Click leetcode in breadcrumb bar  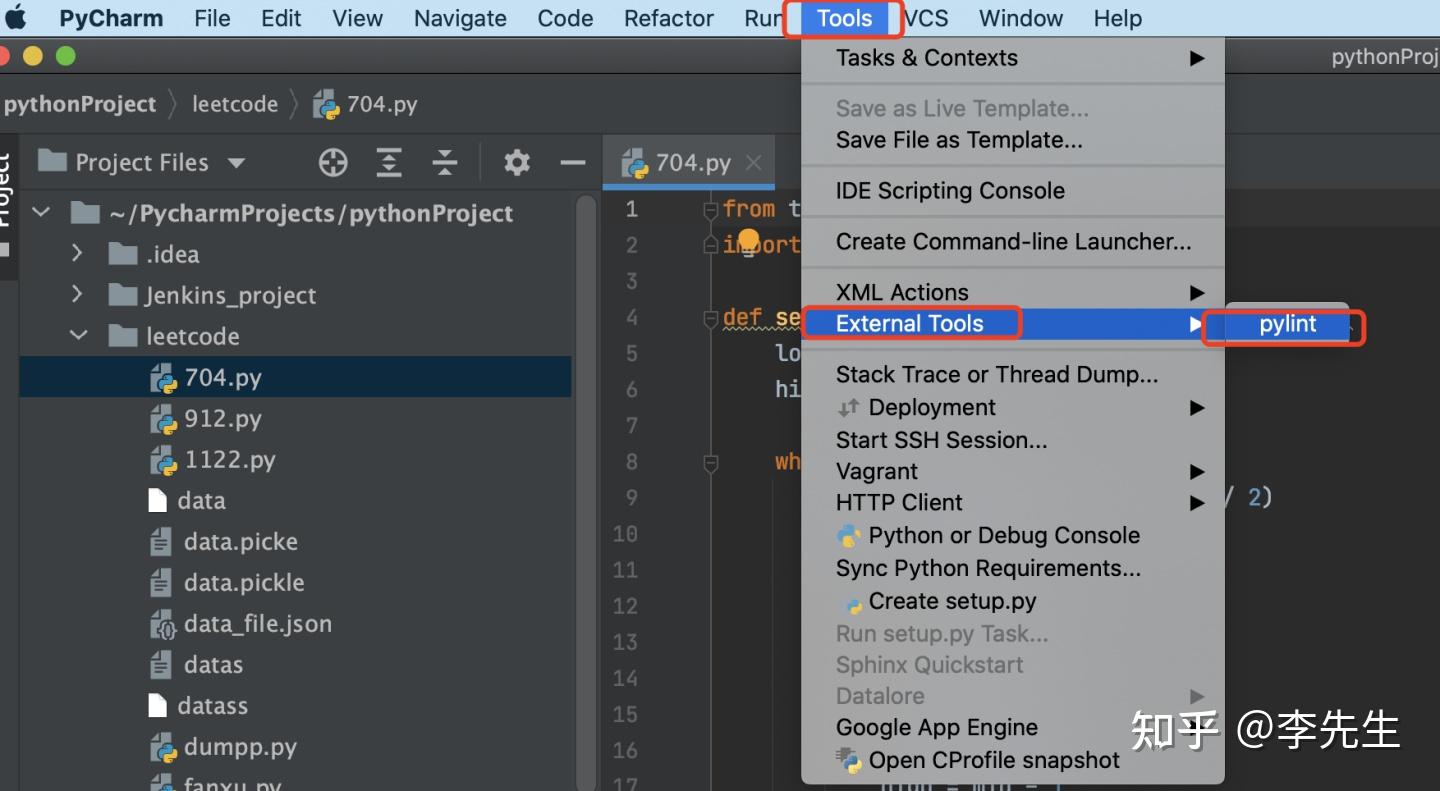click(x=235, y=104)
